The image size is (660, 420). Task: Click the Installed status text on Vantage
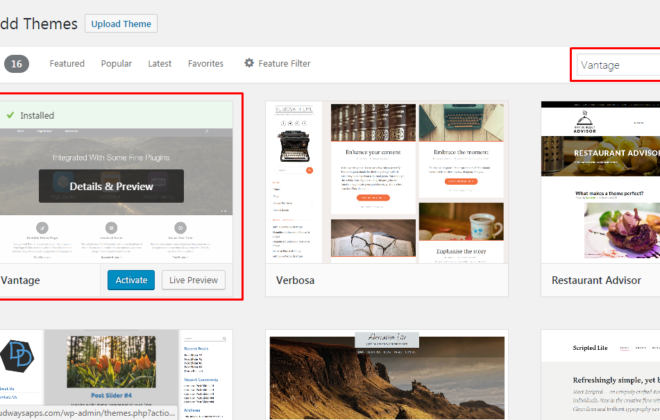pyautogui.click(x=37, y=115)
